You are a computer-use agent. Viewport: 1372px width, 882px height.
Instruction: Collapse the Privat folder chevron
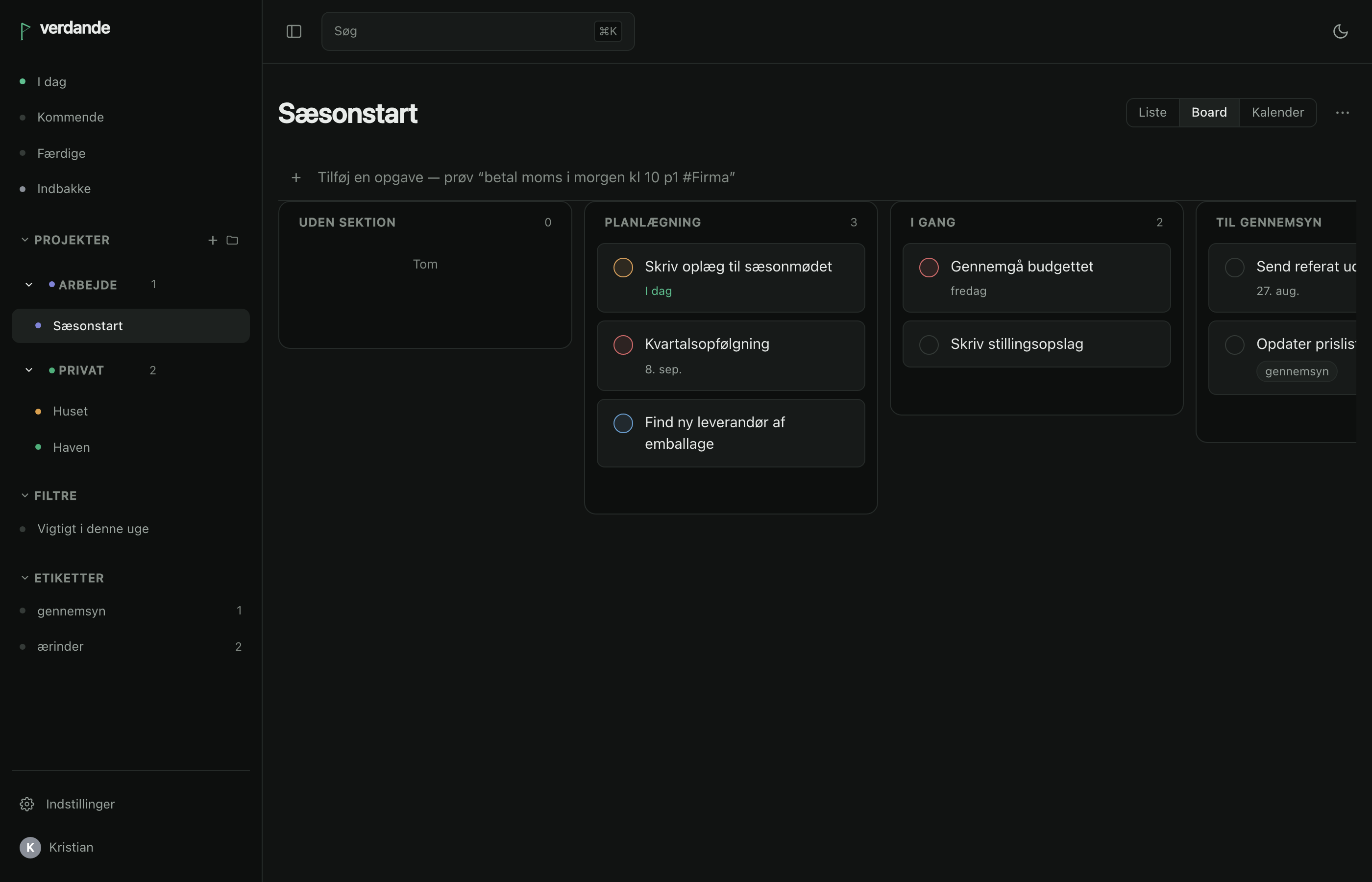click(28, 370)
